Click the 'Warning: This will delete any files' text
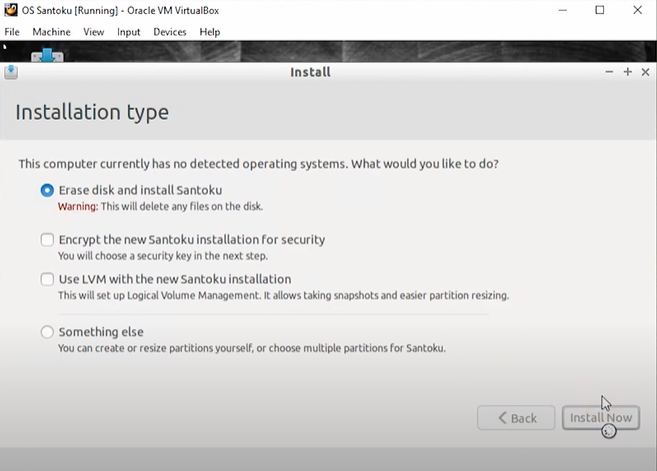This screenshot has height=471, width=657. [160, 207]
